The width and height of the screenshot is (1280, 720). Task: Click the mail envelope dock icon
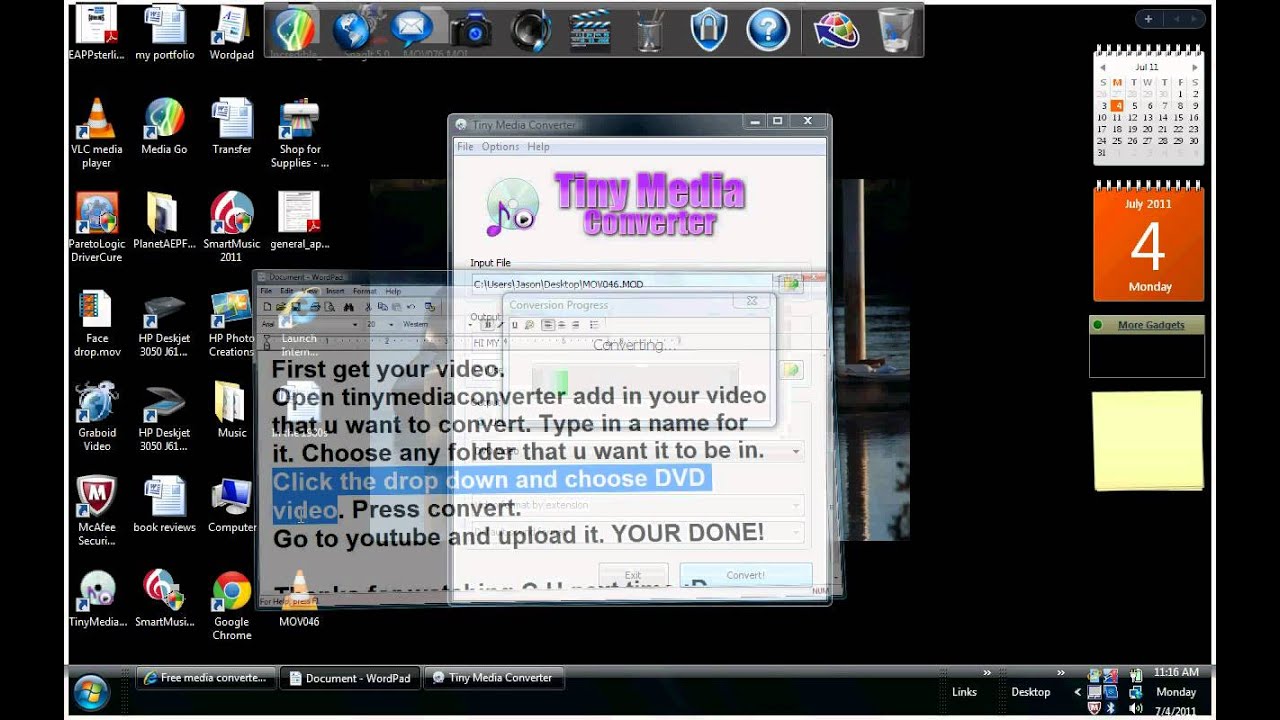[412, 30]
